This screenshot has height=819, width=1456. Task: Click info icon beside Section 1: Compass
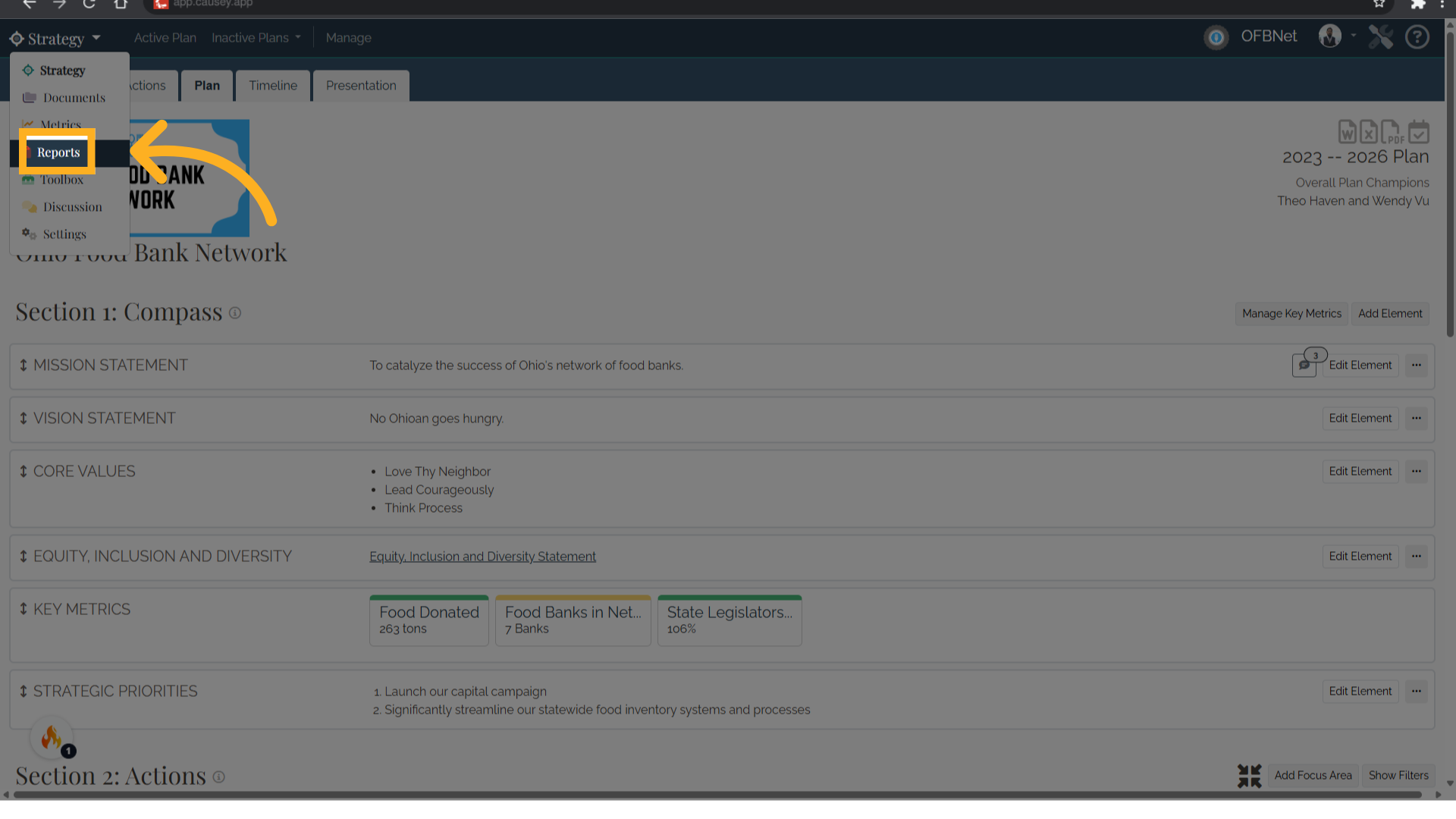(x=235, y=313)
